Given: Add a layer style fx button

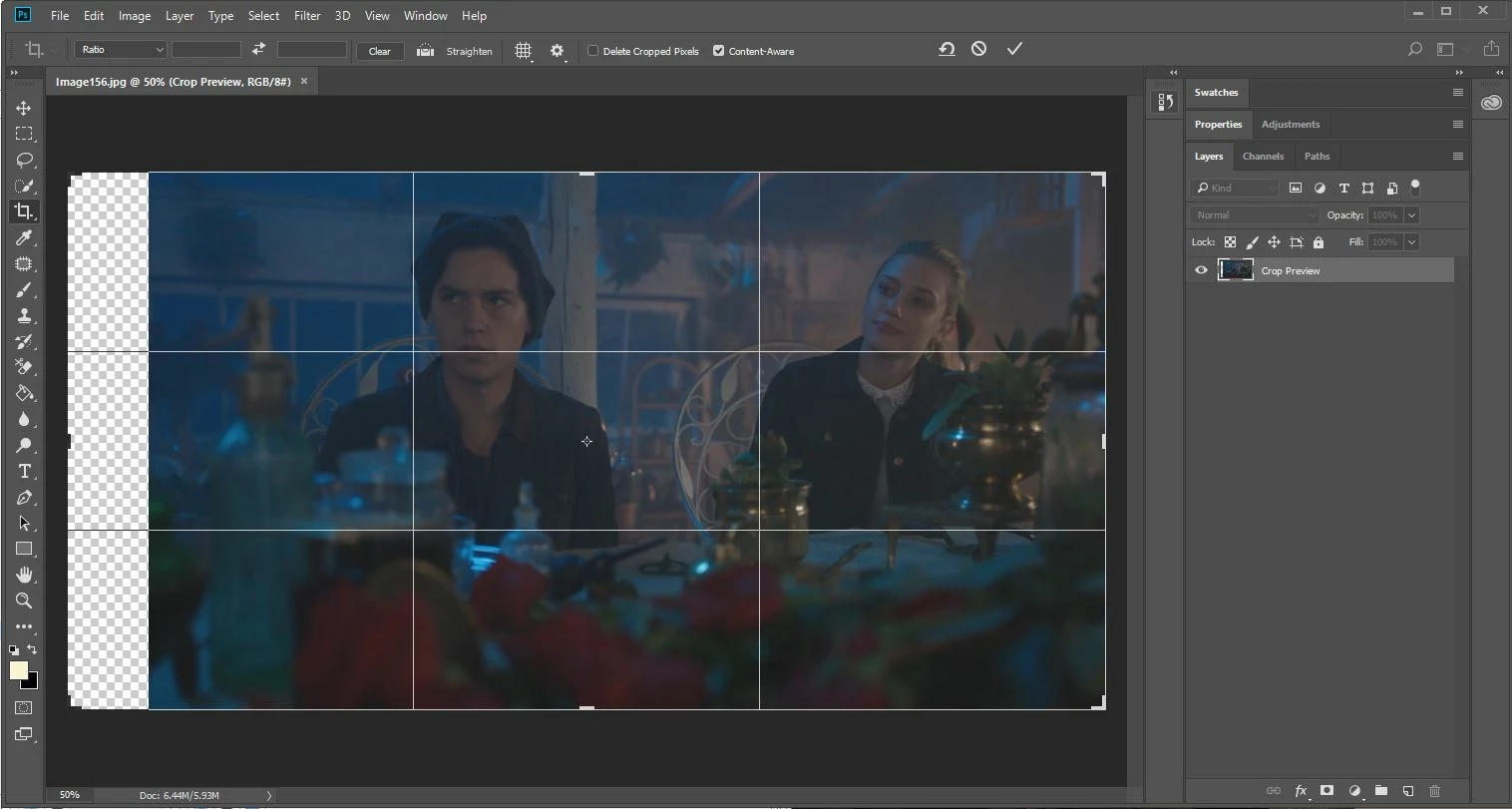Looking at the screenshot, I should pyautogui.click(x=1301, y=791).
